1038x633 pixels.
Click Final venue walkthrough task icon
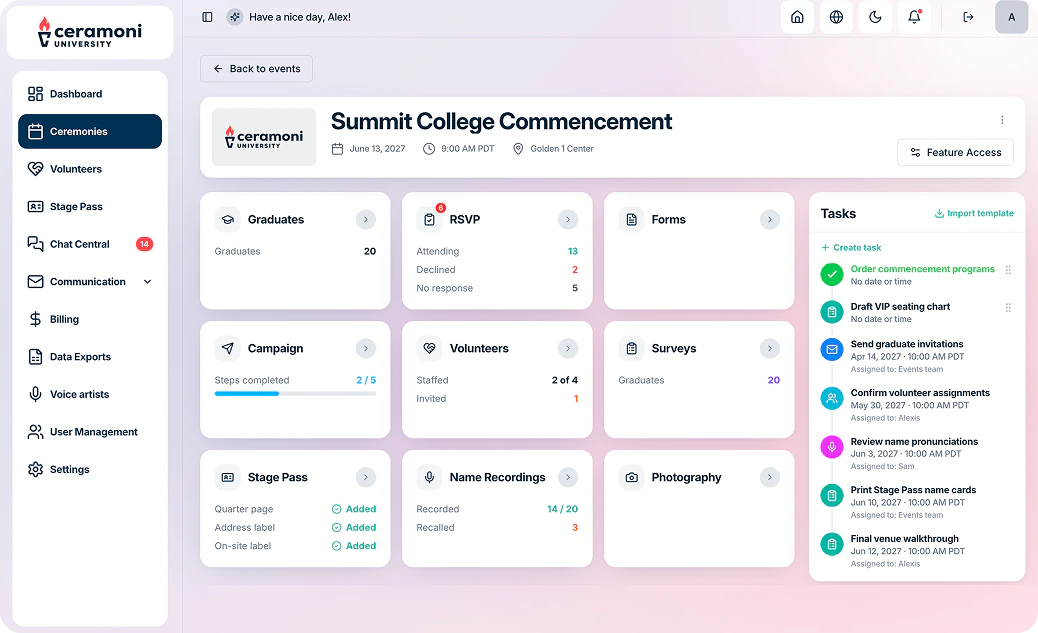pyautogui.click(x=831, y=544)
